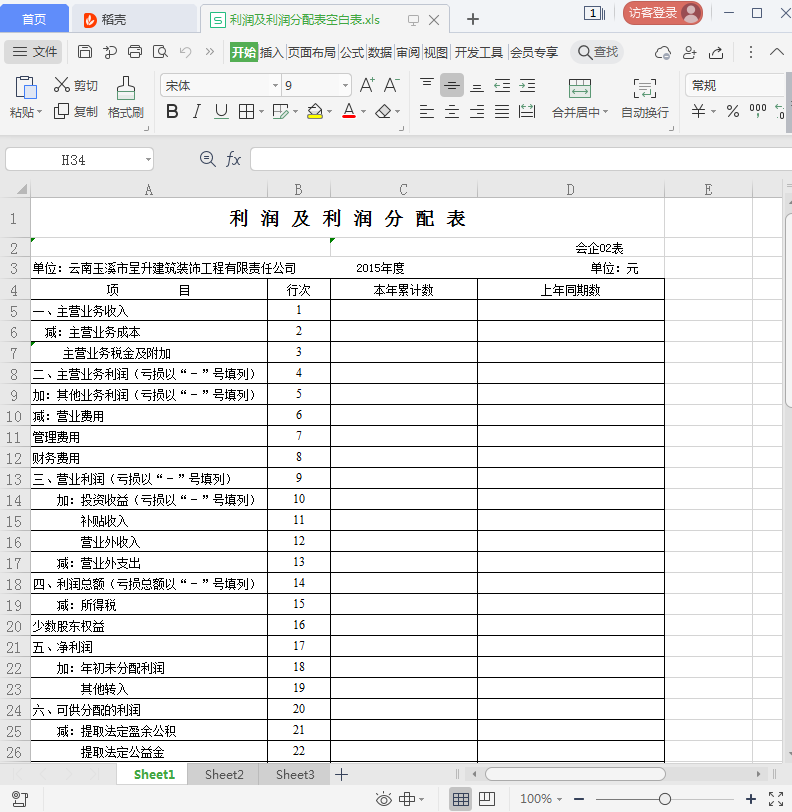Toggle Bold formatting
Image resolution: width=792 pixels, height=812 pixels.
tap(172, 111)
